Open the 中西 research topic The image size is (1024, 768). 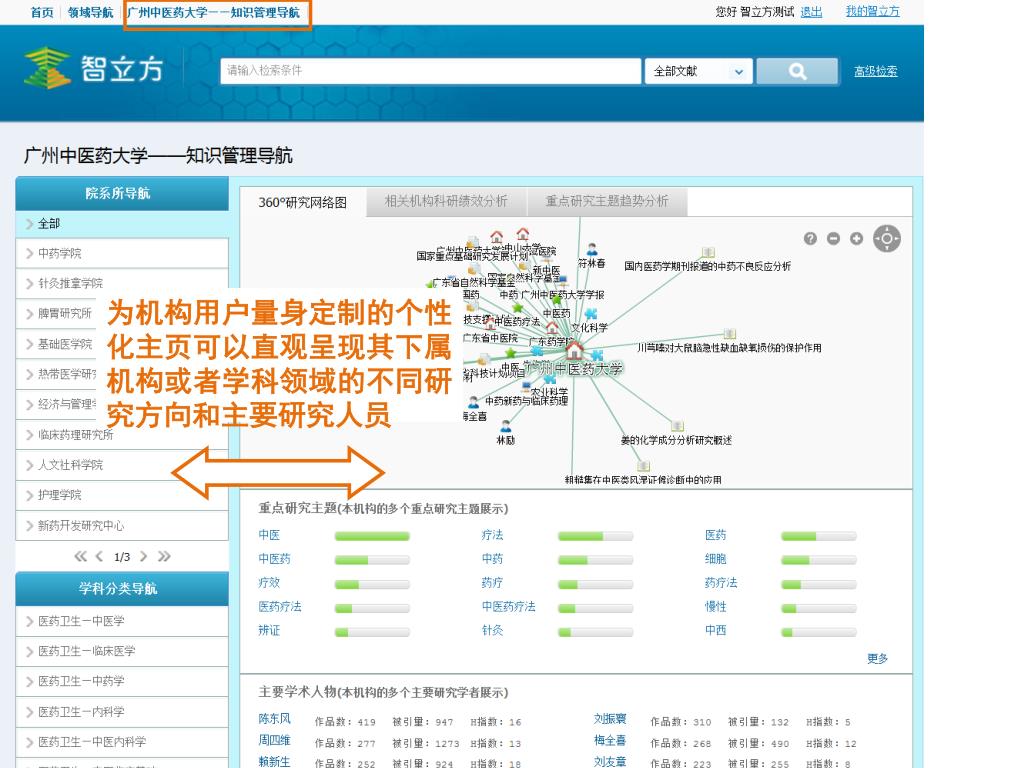[716, 630]
